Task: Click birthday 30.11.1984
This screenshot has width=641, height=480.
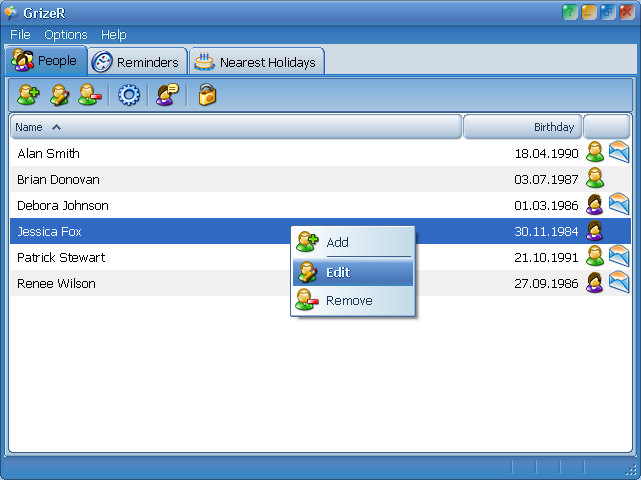Action: [x=546, y=231]
